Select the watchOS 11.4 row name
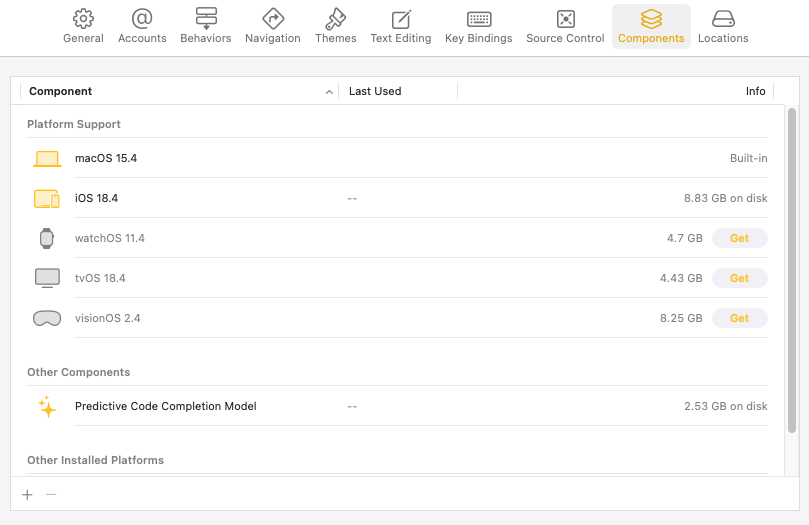This screenshot has height=525, width=809. 110,238
